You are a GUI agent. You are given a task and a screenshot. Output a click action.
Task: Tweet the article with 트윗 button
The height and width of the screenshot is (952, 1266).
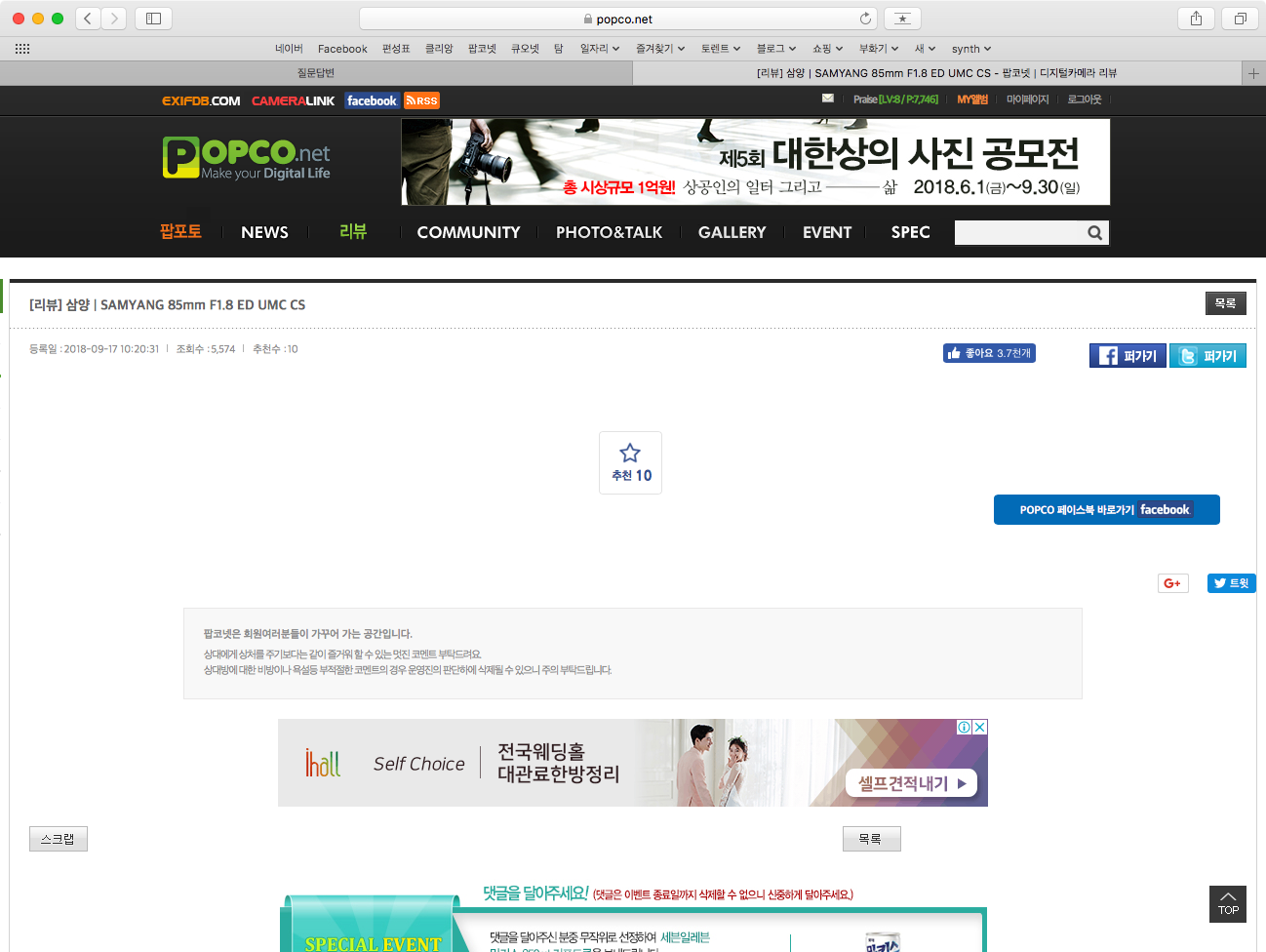tap(1231, 583)
